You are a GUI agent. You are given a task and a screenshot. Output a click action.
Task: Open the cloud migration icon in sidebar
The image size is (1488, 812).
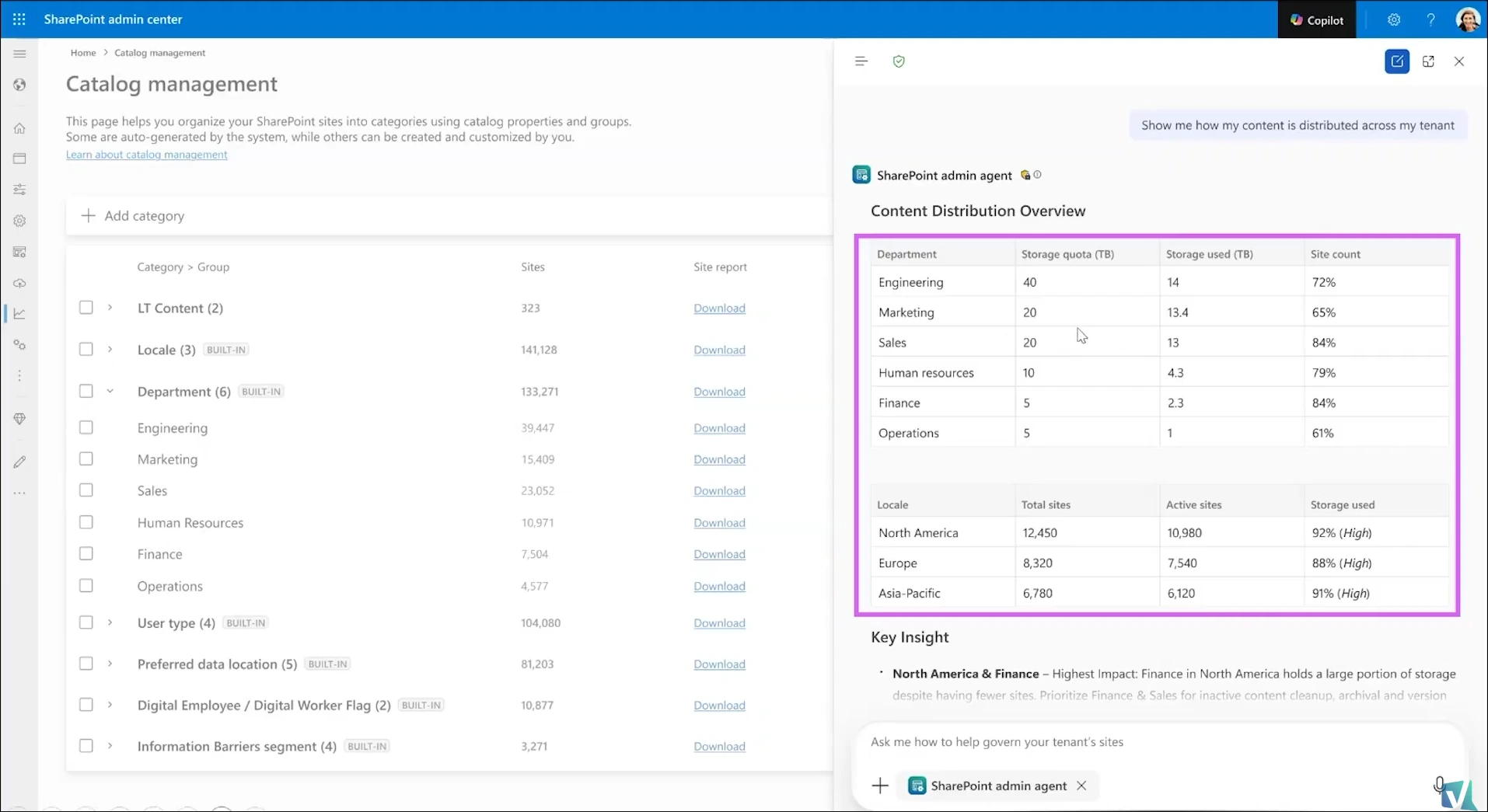pyautogui.click(x=19, y=283)
